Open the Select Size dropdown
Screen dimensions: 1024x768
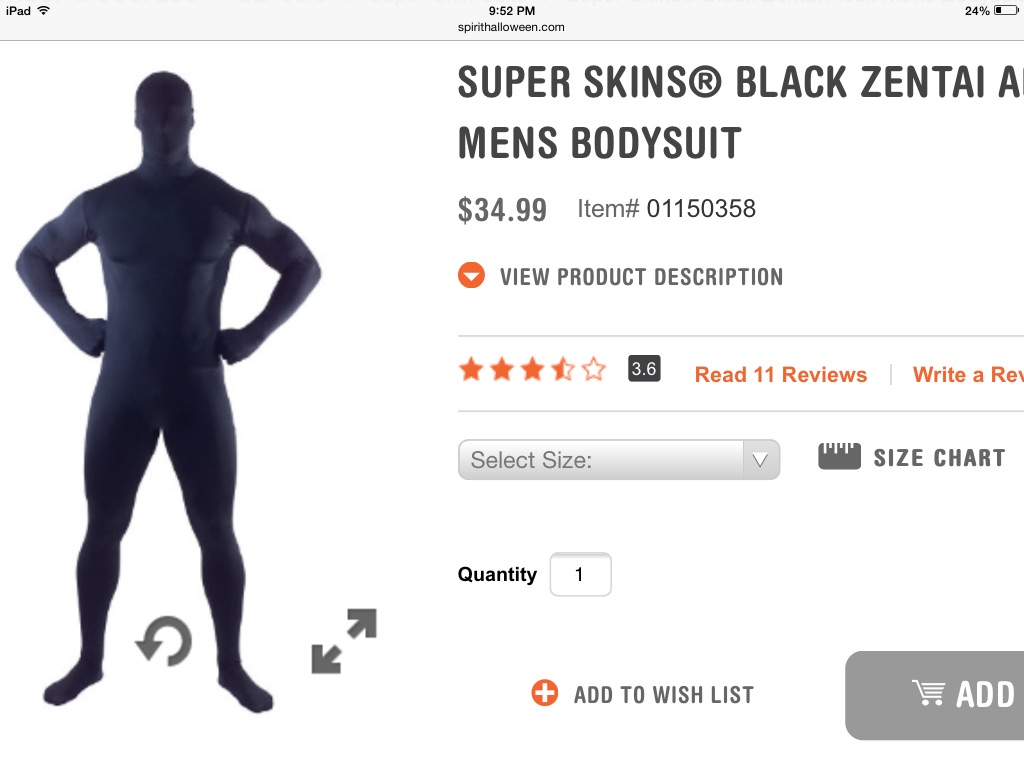(602, 460)
